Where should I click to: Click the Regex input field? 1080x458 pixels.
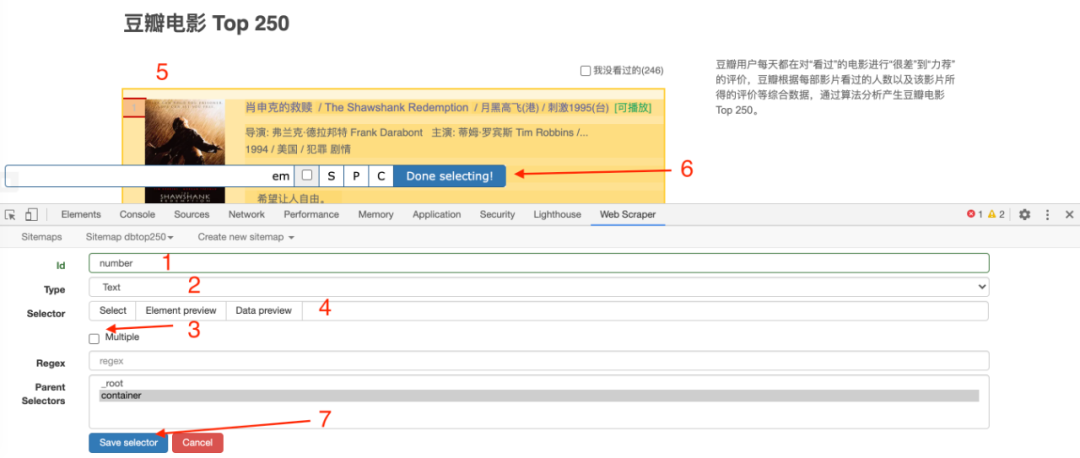pyautogui.click(x=539, y=360)
